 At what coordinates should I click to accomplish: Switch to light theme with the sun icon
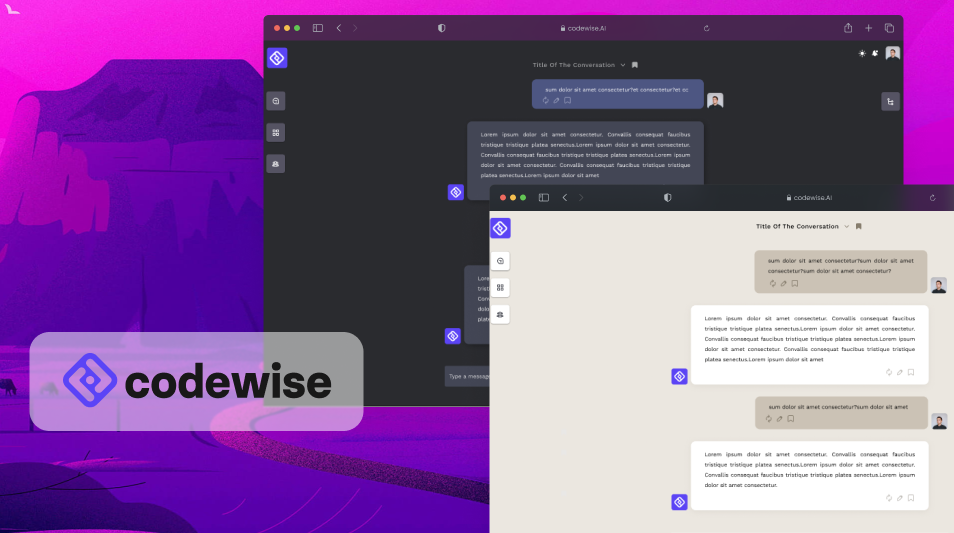coord(862,54)
